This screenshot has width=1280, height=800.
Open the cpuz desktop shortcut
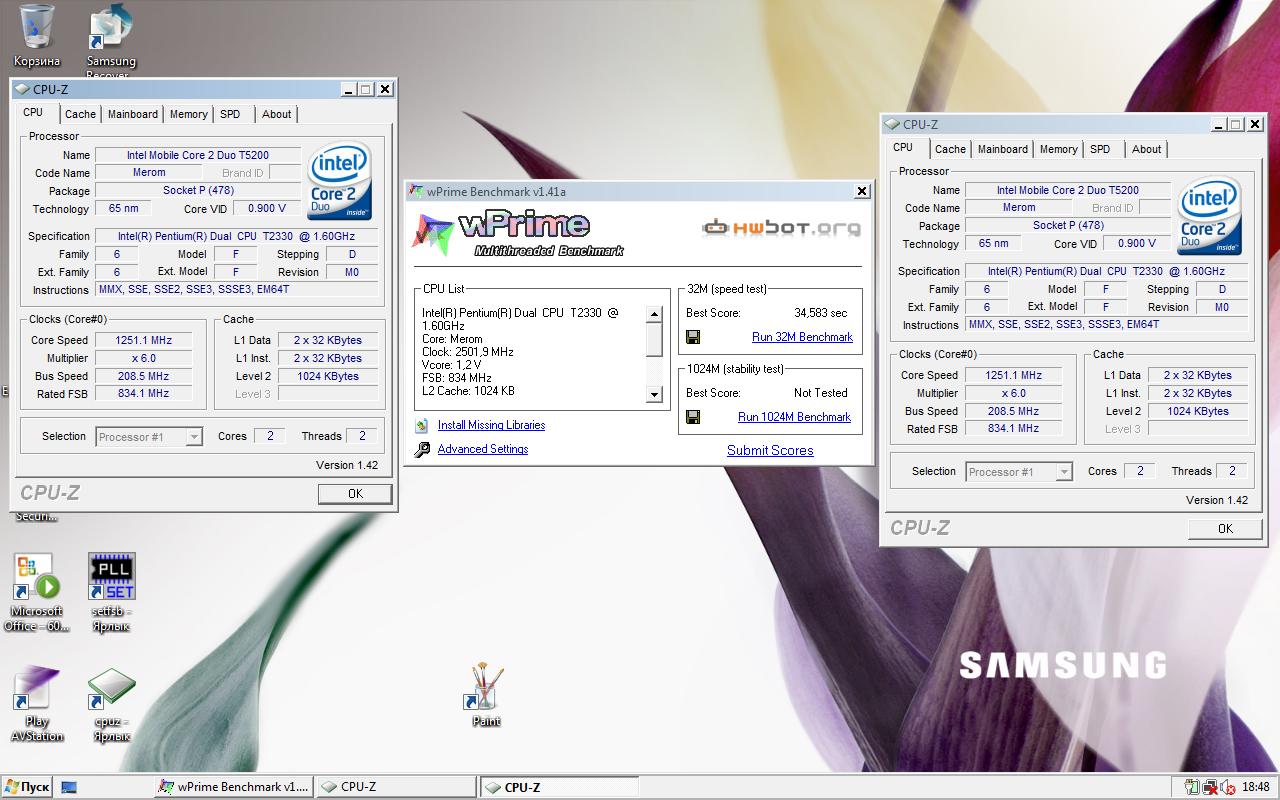pos(112,705)
